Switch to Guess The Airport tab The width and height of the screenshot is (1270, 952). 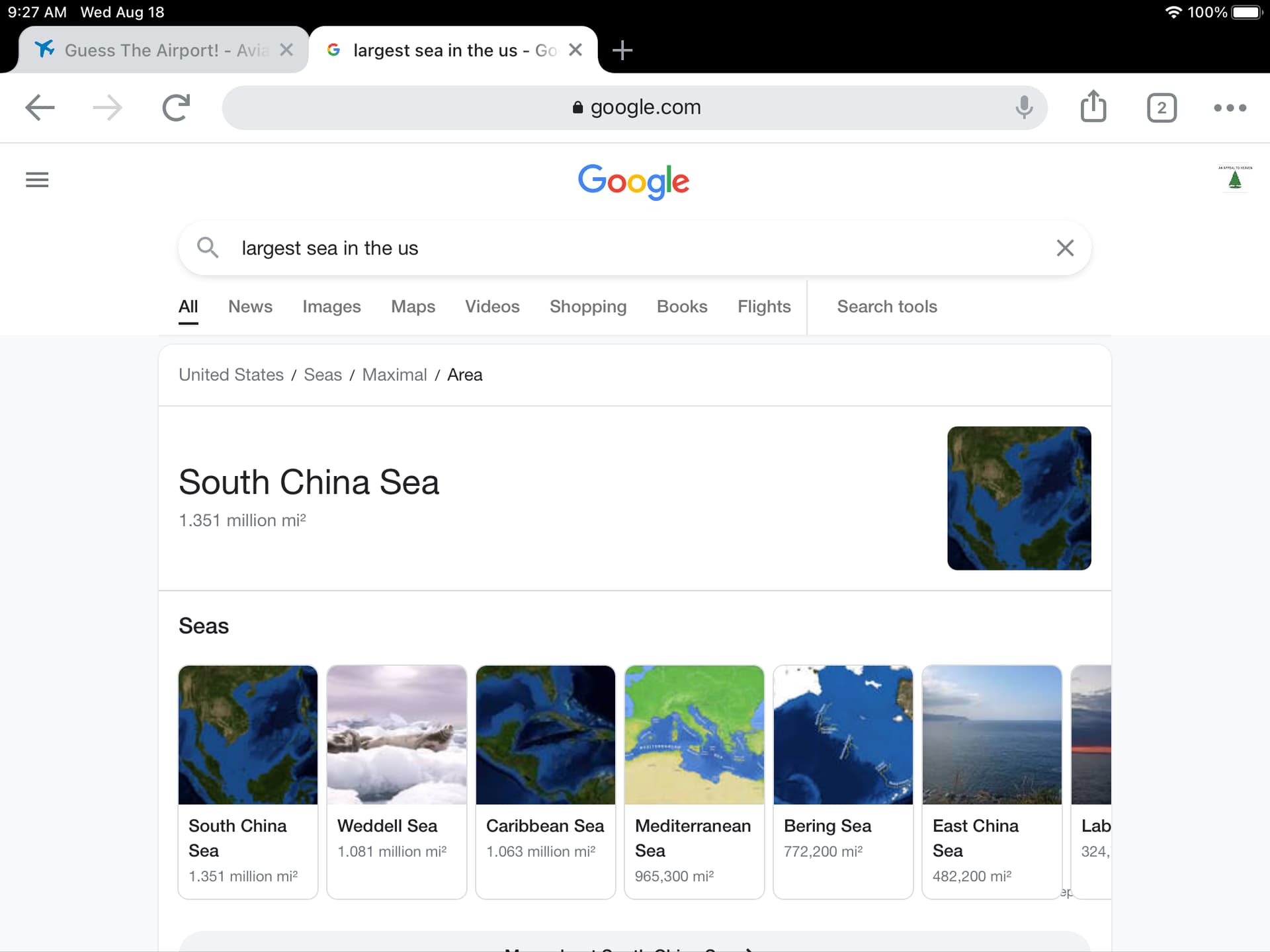click(164, 50)
